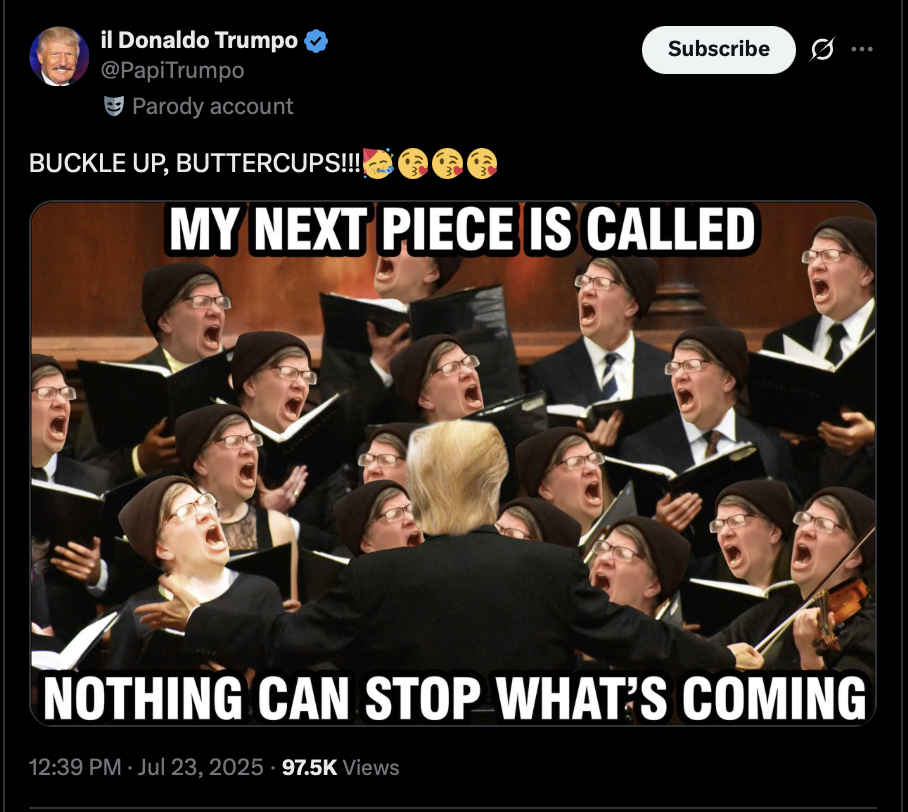Click the NOTHING CAN STOP WHAT'S COMING caption
The width and height of the screenshot is (908, 812).
pyautogui.click(x=455, y=698)
